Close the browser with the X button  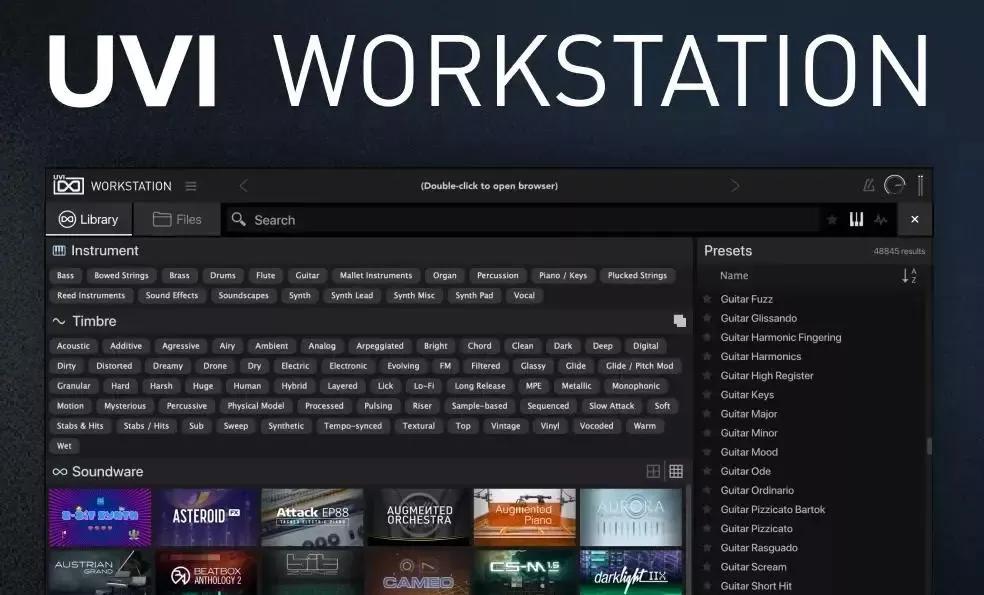(914, 219)
